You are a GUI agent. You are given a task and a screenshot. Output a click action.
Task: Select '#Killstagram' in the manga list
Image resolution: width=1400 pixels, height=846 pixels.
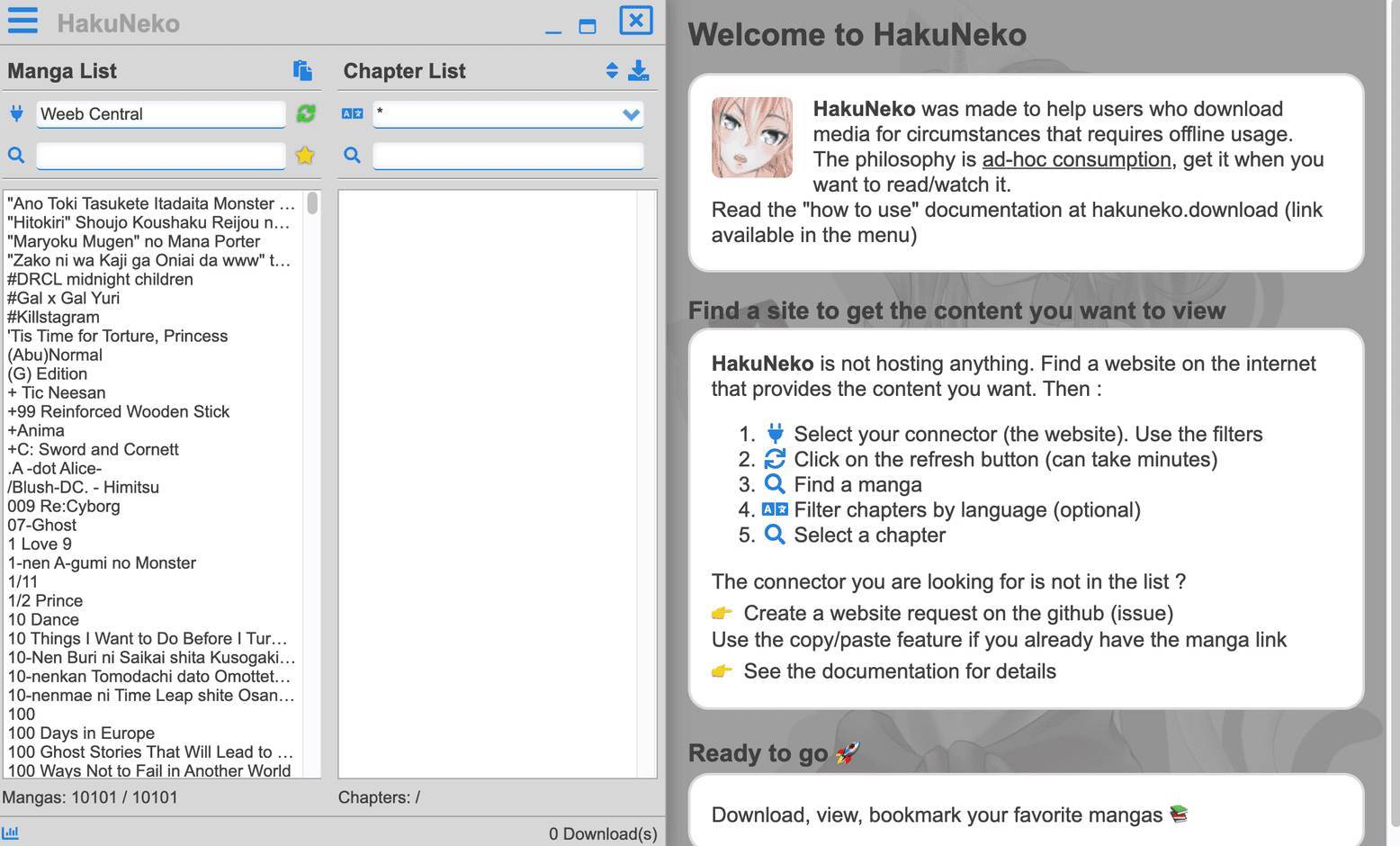[x=54, y=317]
